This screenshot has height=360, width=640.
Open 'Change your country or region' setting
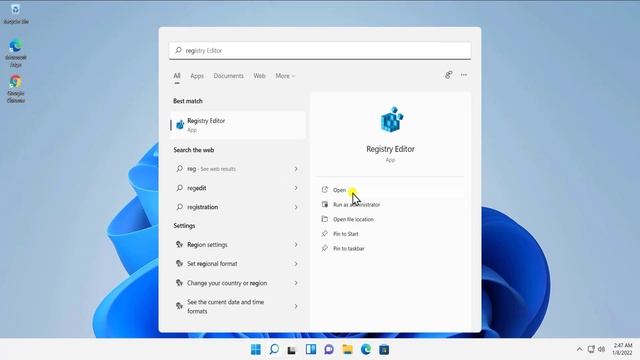click(238, 283)
